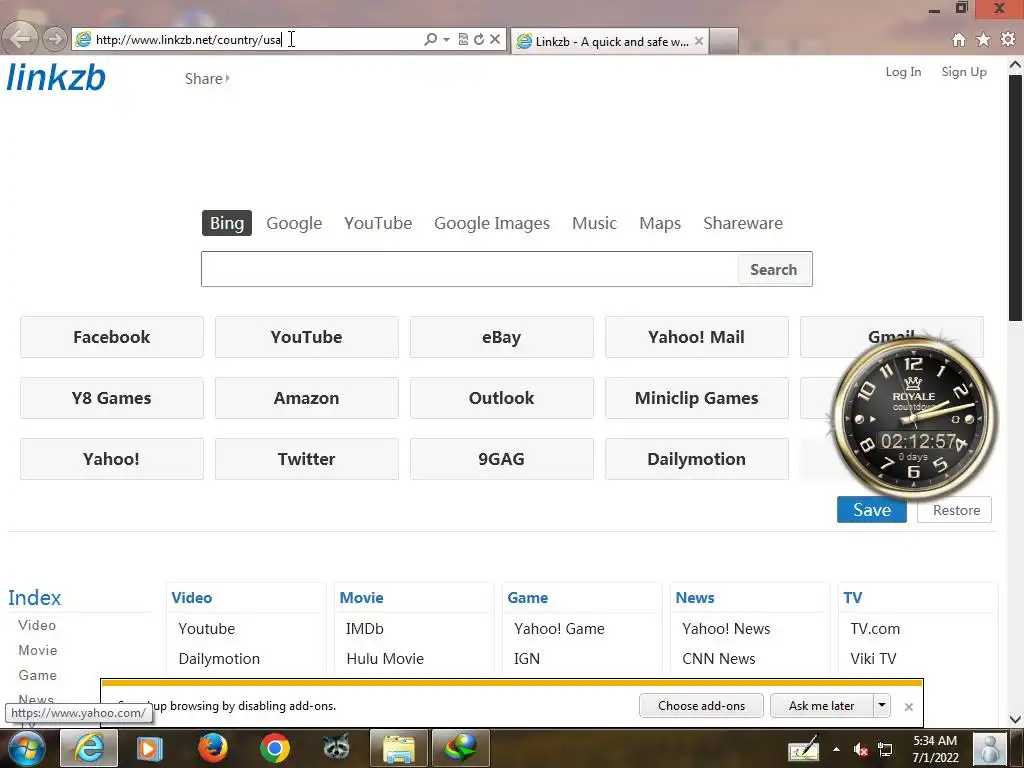This screenshot has height=768, width=1024.
Task: Open the Yahoo! Game link
Action: [x=559, y=628]
